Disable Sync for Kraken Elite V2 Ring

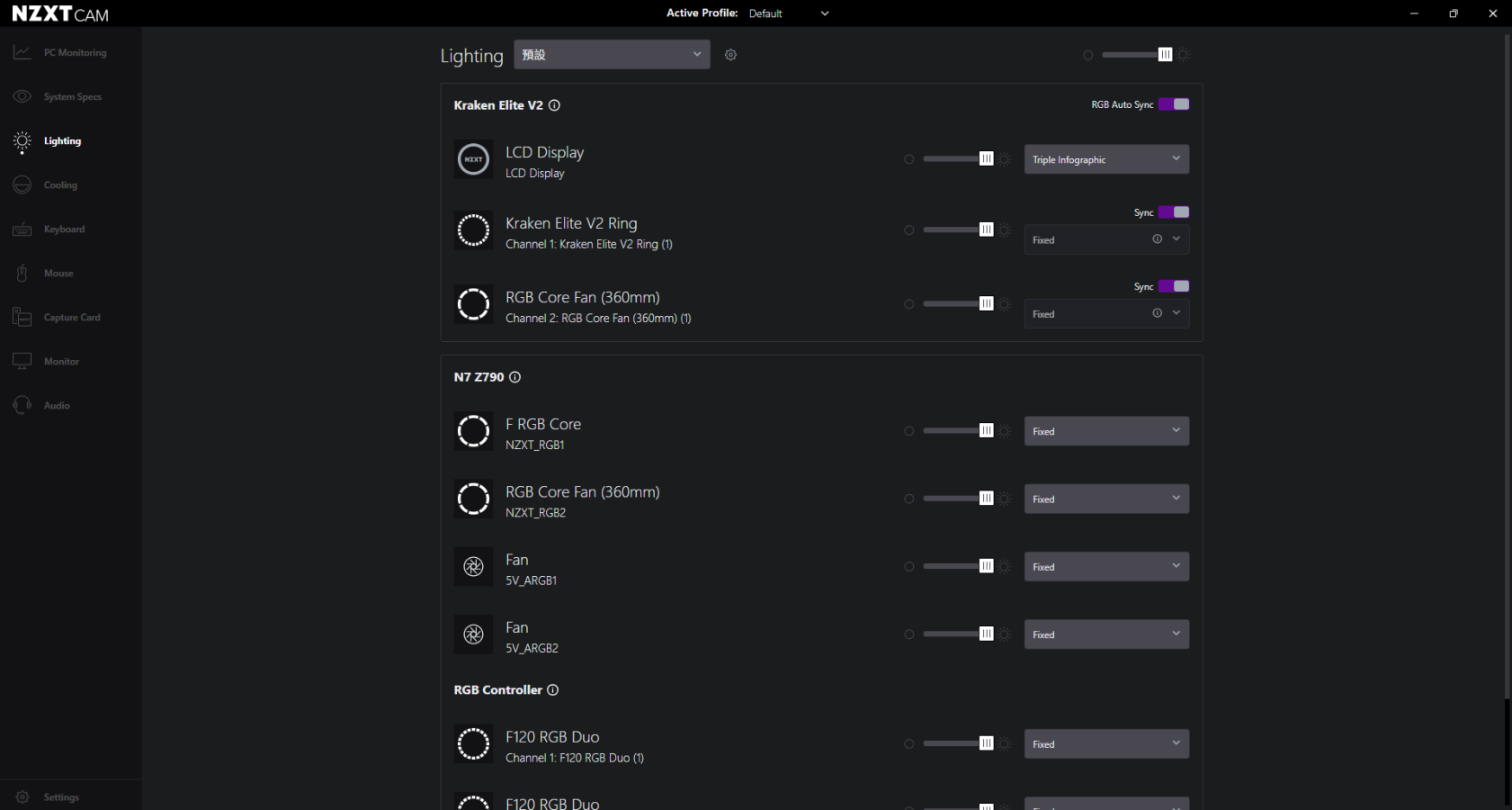pos(1174,212)
